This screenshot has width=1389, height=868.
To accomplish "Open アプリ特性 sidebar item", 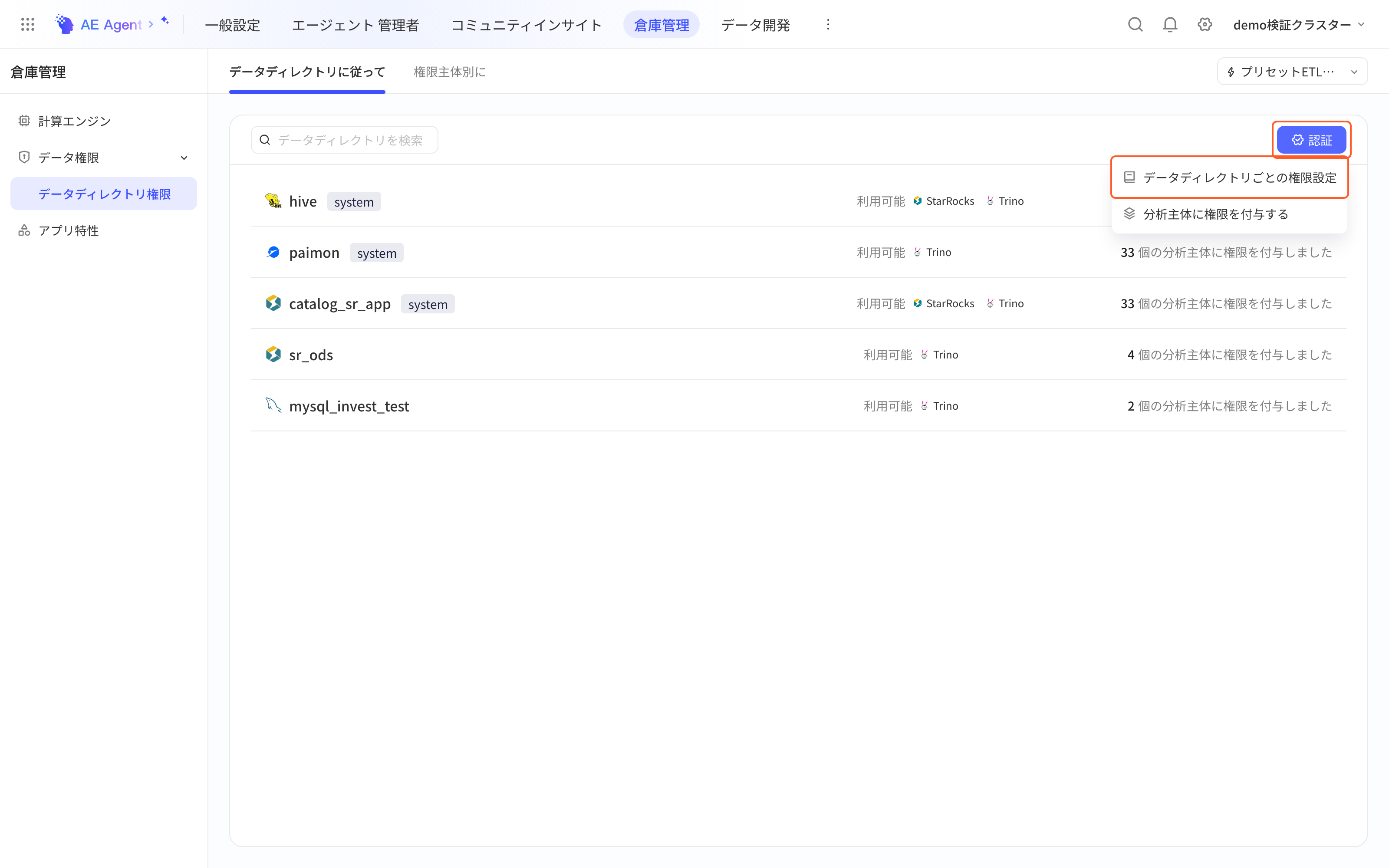I will pyautogui.click(x=103, y=230).
